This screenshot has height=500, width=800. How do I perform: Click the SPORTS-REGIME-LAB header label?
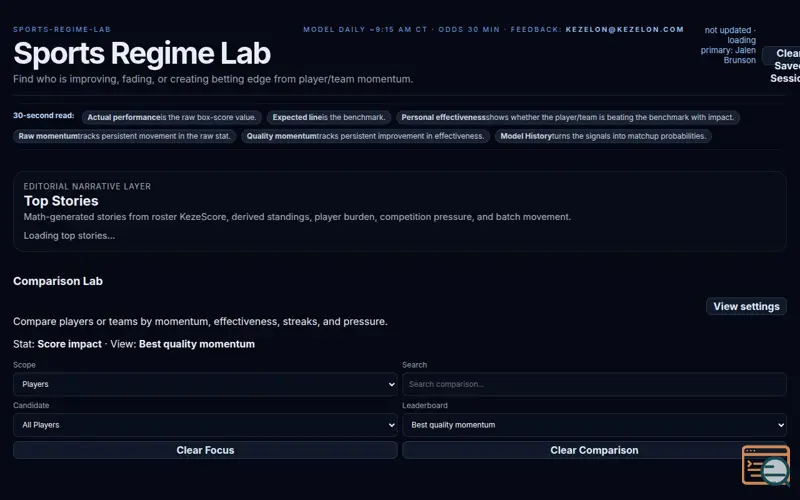(x=62, y=30)
